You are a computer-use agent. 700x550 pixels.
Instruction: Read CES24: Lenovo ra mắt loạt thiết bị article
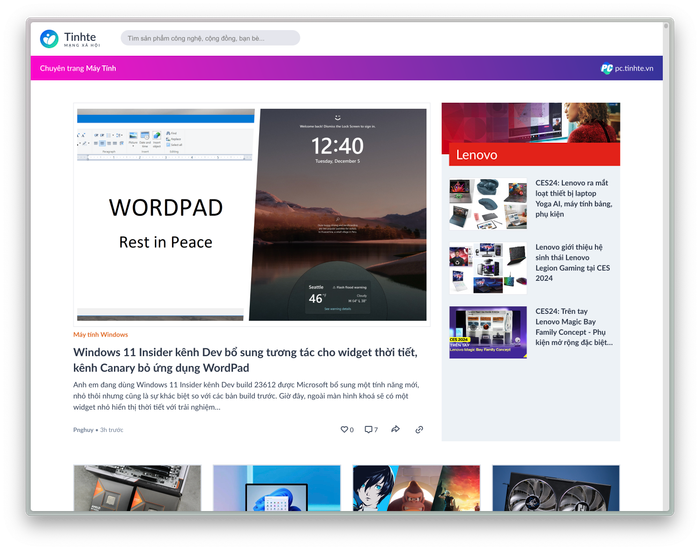tap(574, 199)
